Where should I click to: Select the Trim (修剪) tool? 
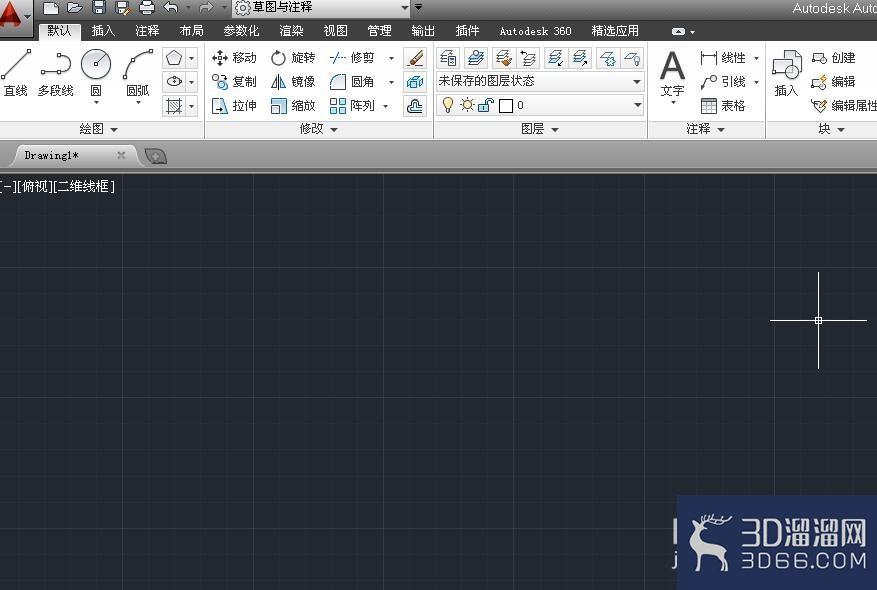tap(352, 58)
